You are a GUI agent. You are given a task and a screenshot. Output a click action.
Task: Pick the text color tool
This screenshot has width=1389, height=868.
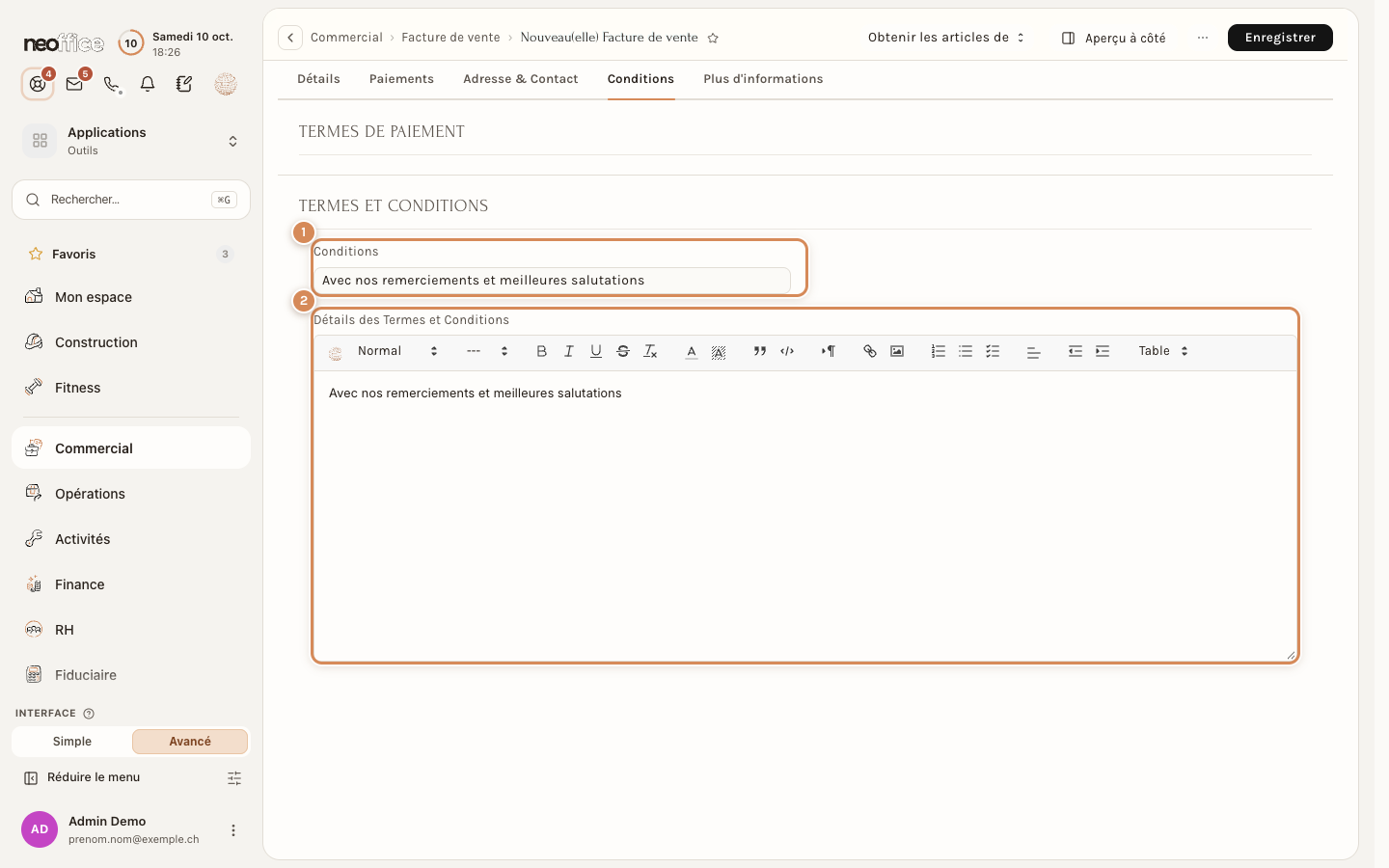[x=692, y=351]
